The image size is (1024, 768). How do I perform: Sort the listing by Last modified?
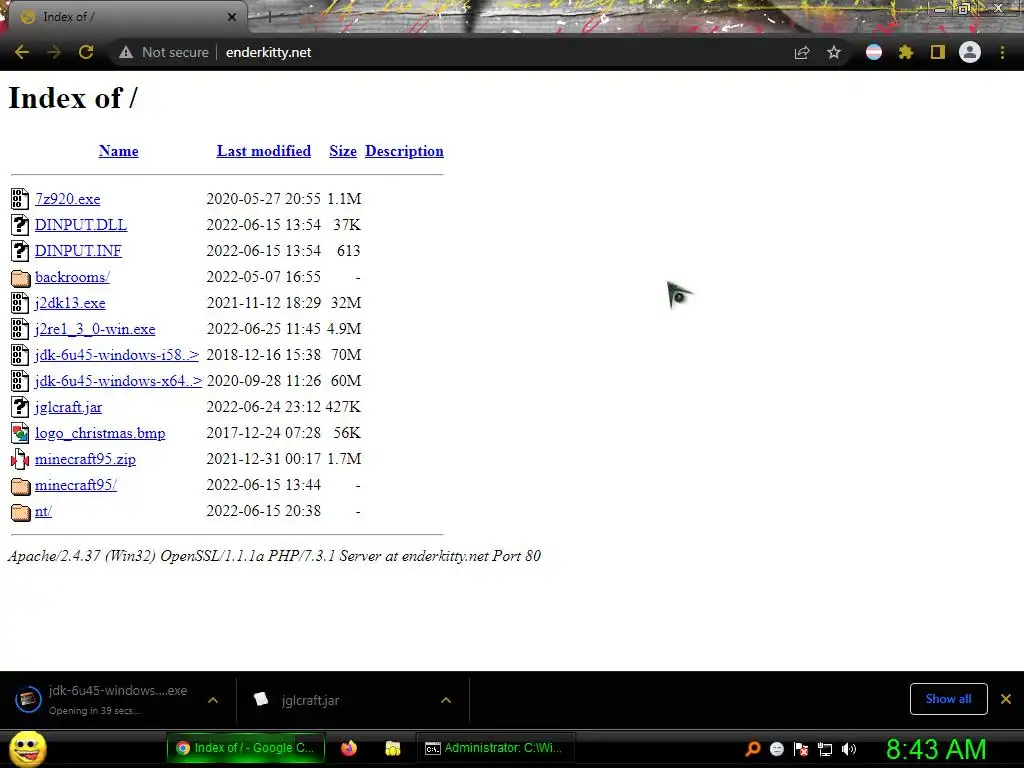tap(264, 151)
